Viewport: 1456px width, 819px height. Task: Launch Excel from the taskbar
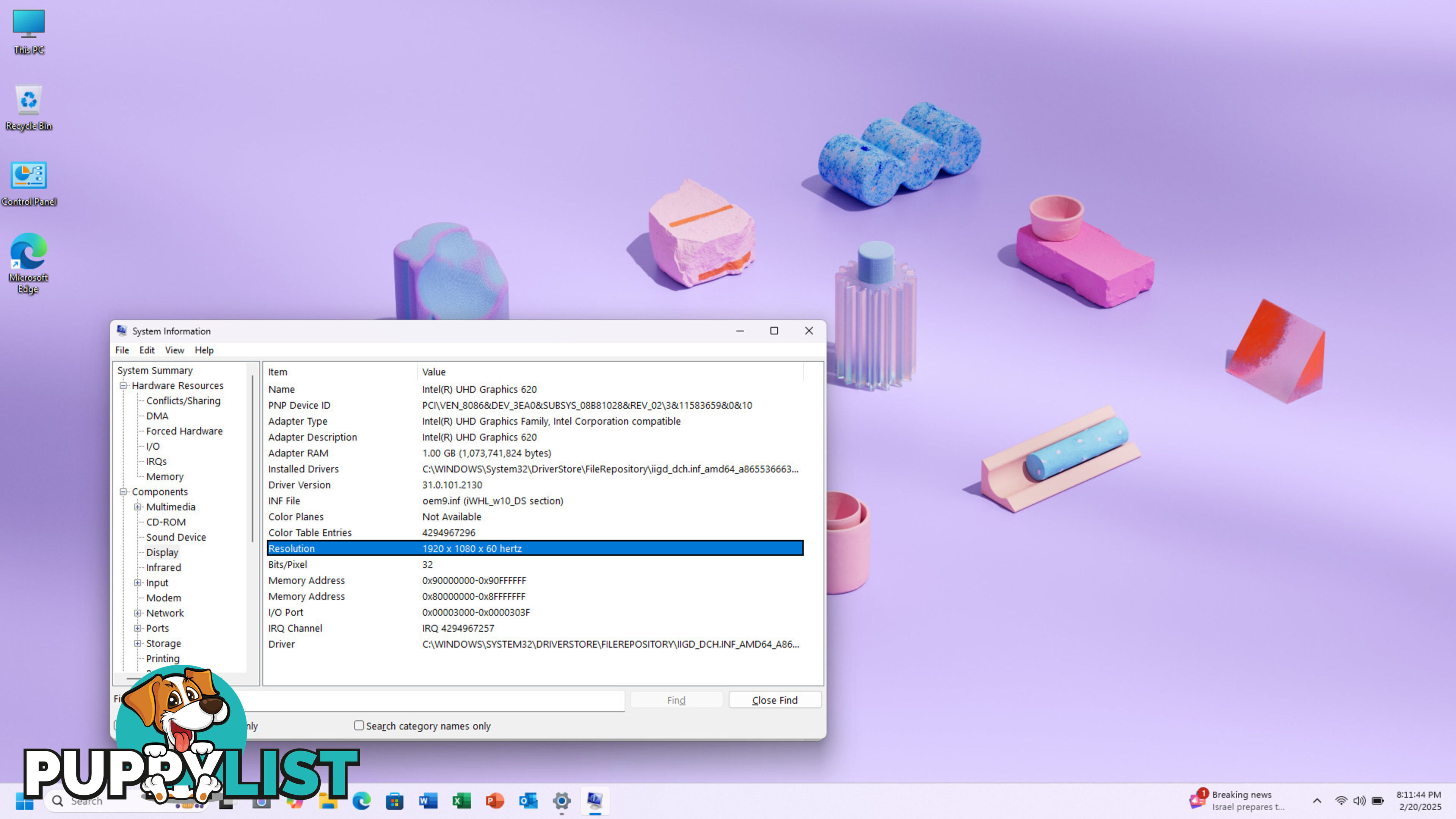(461, 801)
